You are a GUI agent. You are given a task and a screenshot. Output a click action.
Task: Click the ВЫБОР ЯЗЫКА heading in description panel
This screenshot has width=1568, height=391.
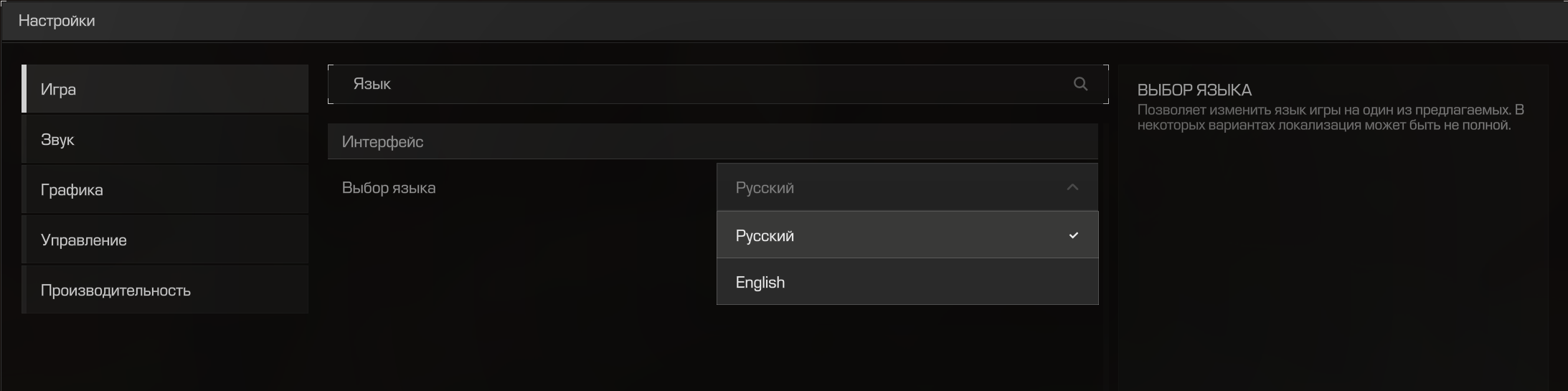pos(1194,90)
